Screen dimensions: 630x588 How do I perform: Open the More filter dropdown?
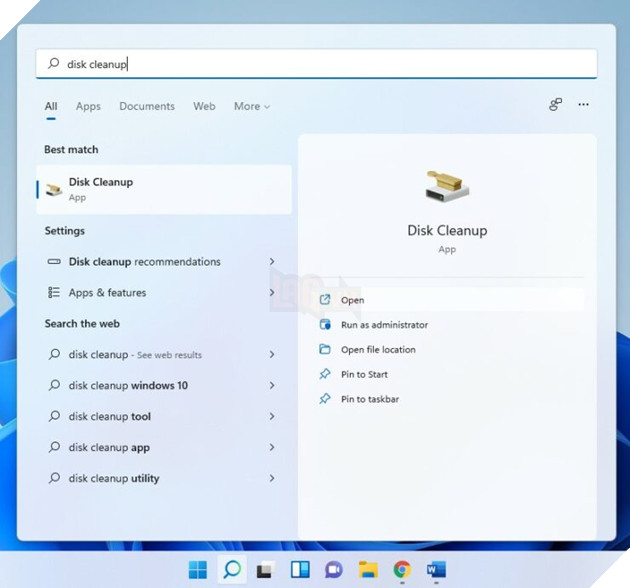252,106
